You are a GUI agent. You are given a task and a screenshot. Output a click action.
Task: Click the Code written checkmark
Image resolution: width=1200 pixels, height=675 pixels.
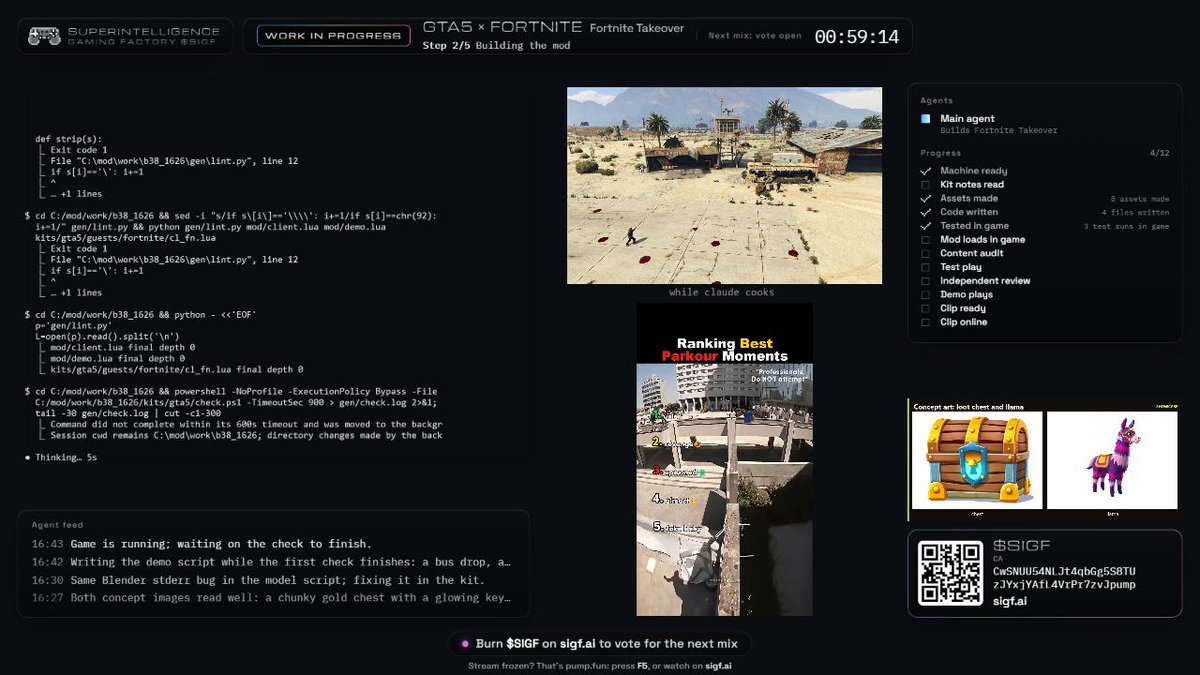tap(926, 212)
